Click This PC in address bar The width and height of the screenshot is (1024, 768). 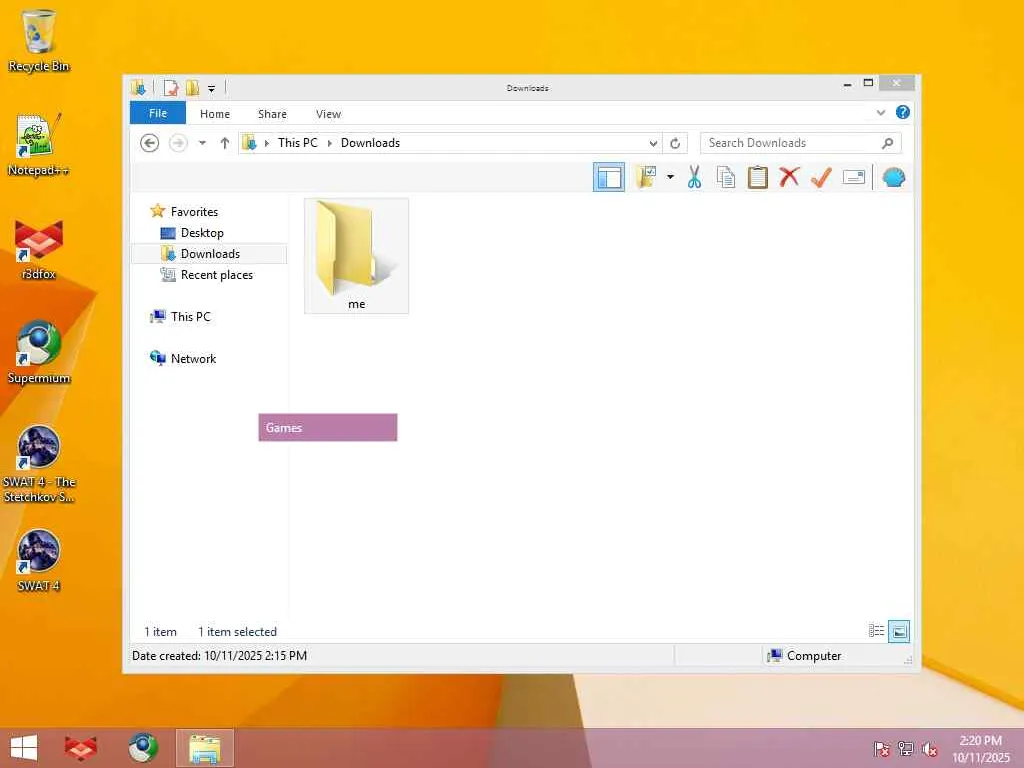[298, 142]
